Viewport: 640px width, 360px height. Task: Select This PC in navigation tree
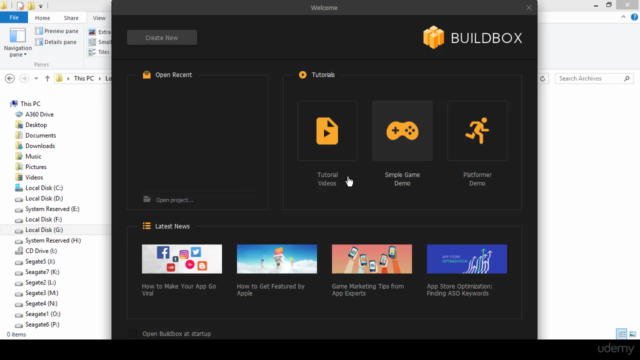point(30,104)
